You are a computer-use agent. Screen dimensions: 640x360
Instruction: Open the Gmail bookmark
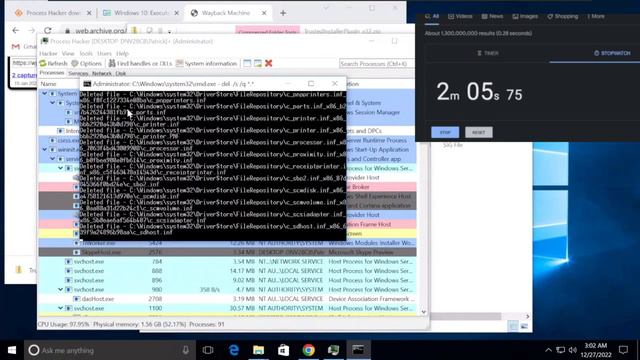(23, 47)
